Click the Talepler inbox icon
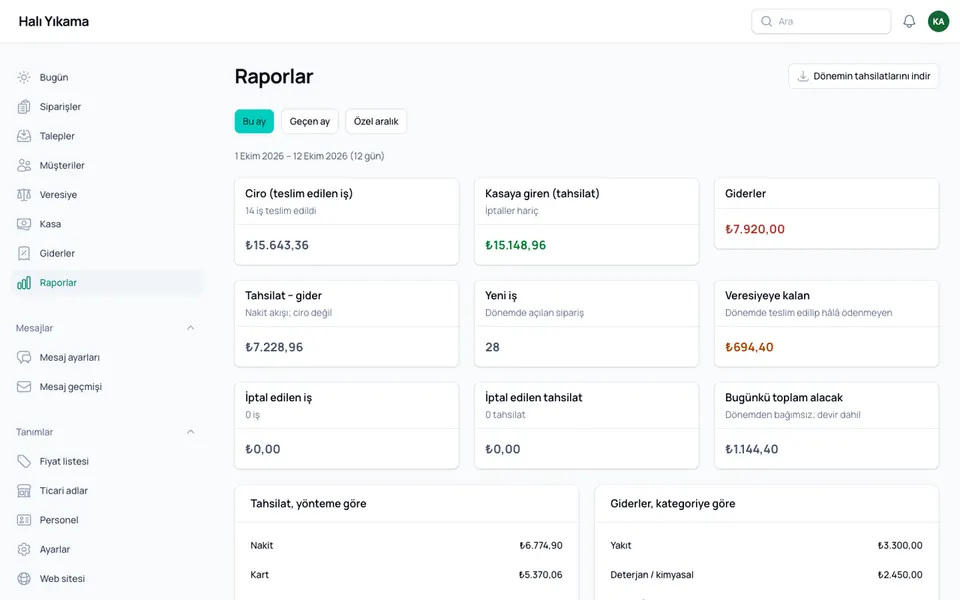 tap(24, 136)
